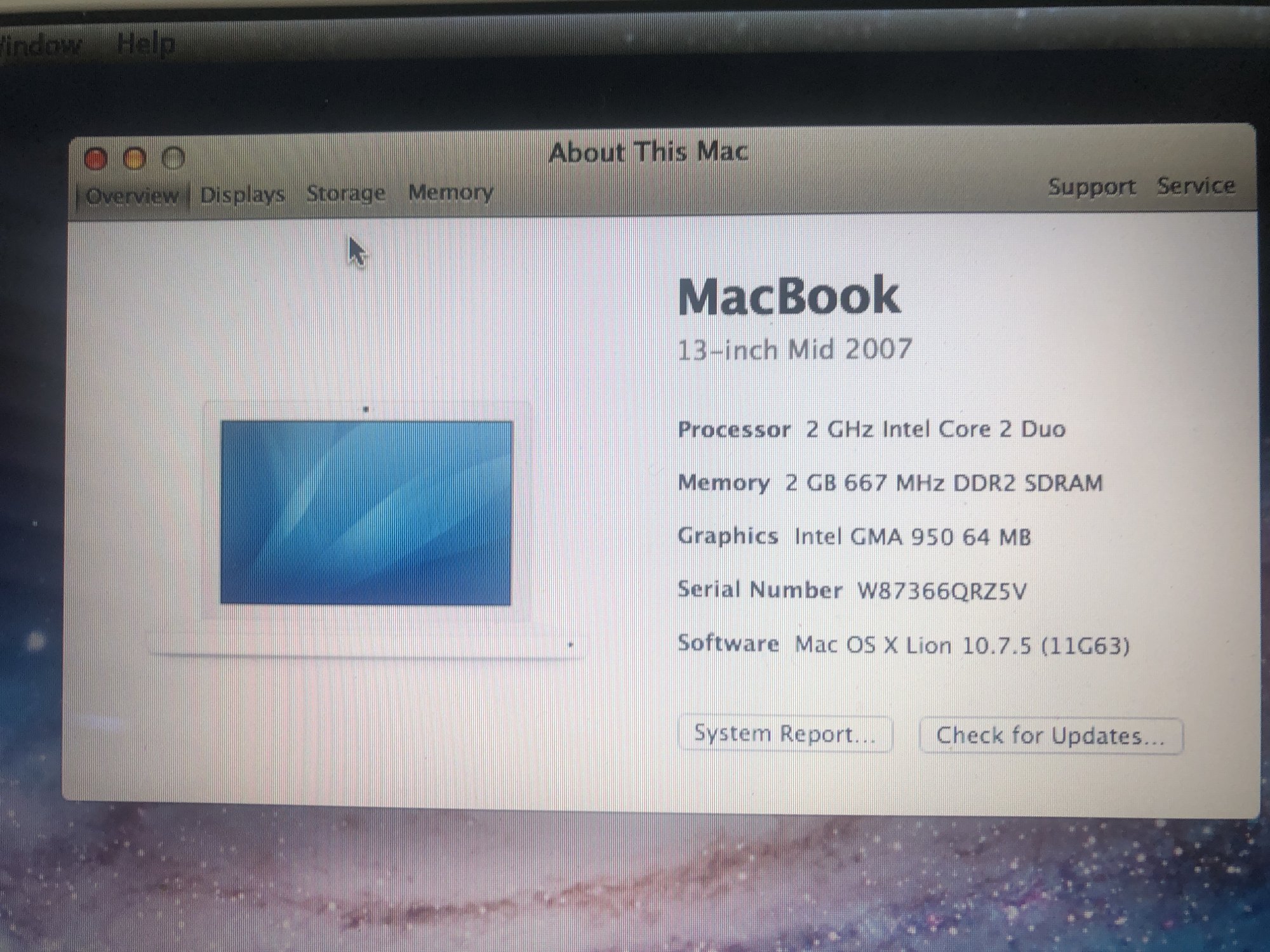This screenshot has width=1270, height=952.
Task: Click Check for Updates button
Action: click(1051, 736)
